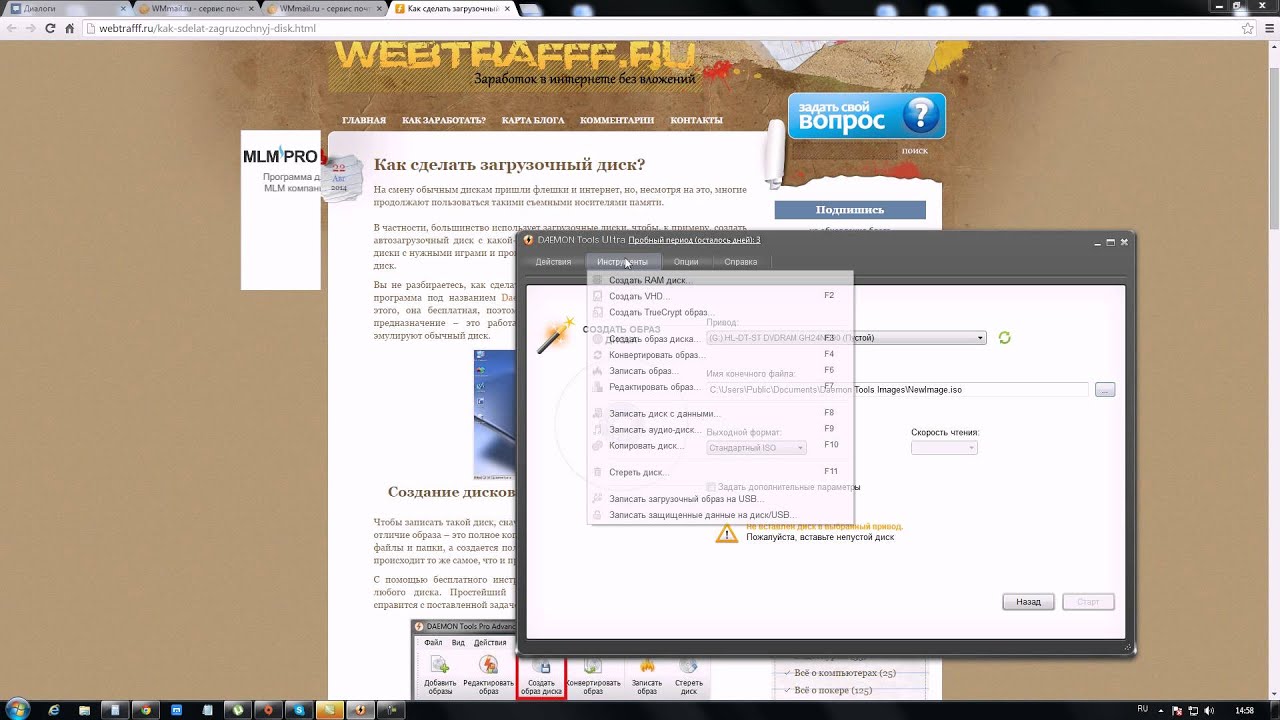Image resolution: width=1280 pixels, height=720 pixels.
Task: Click the warning triangle icon
Action: (727, 532)
